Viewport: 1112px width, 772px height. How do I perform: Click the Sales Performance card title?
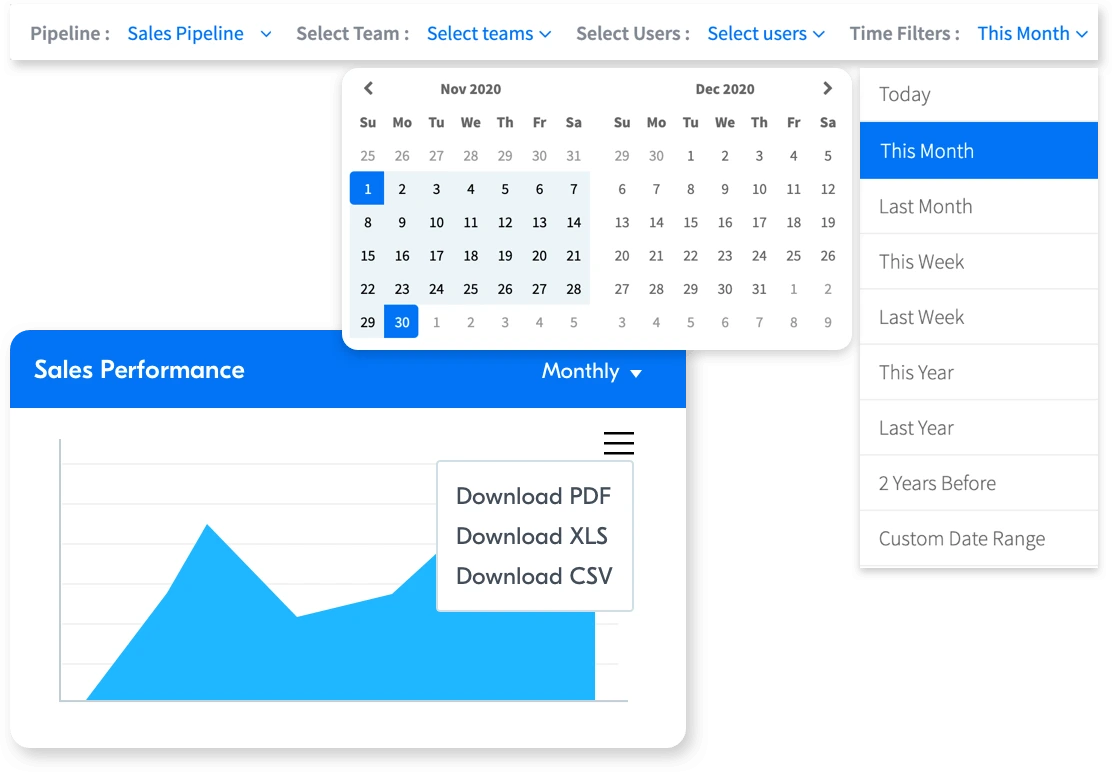tap(139, 369)
